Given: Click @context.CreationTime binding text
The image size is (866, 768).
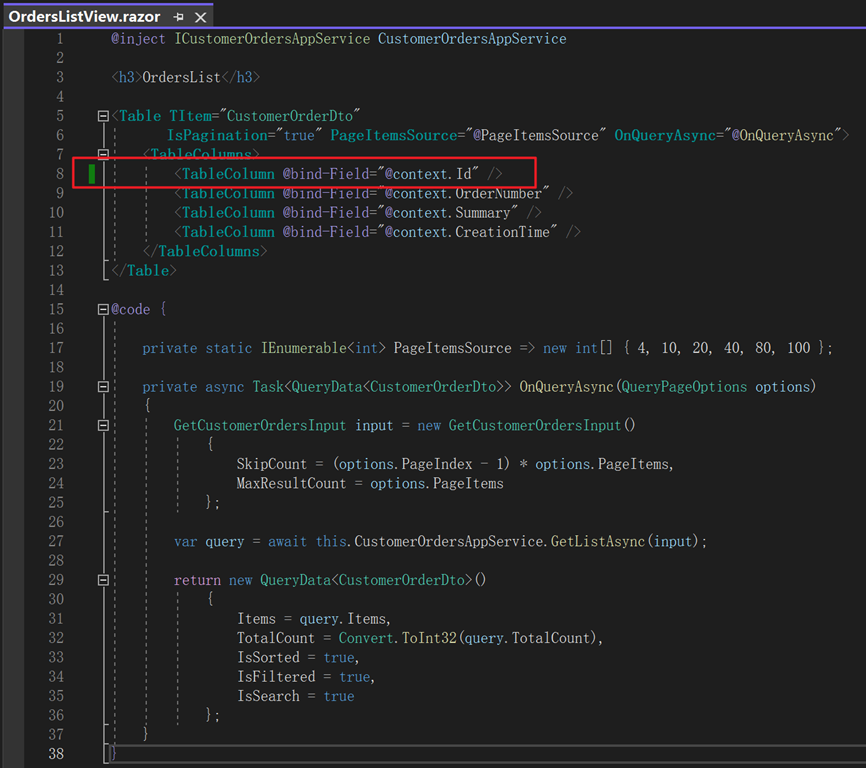Looking at the screenshot, I should [467, 232].
